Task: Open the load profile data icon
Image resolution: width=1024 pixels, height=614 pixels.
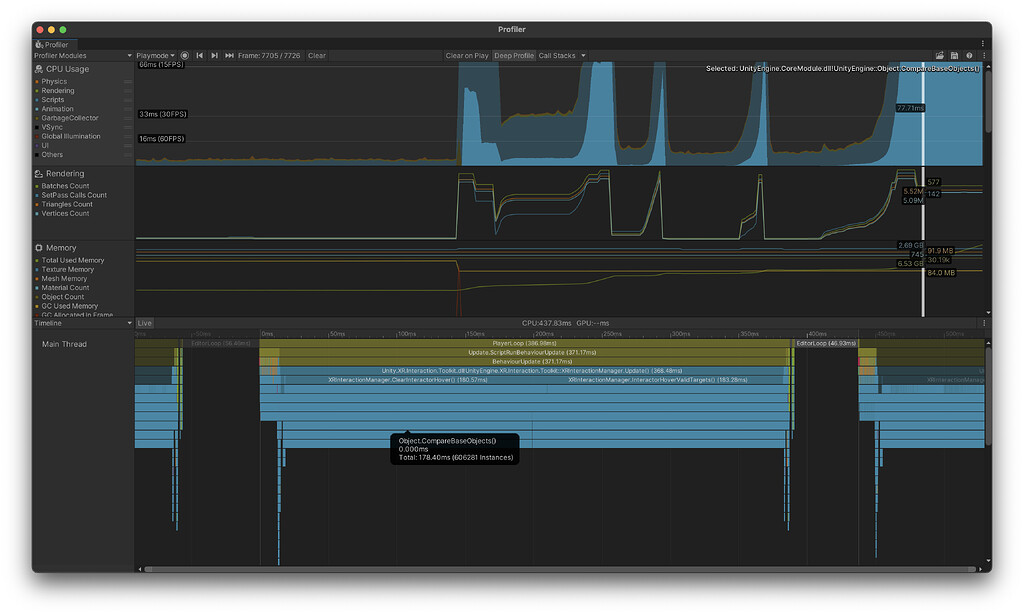Action: (940, 55)
